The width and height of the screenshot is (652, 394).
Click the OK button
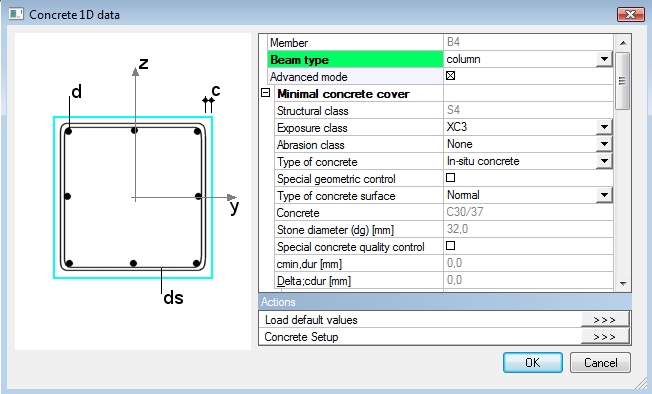click(533, 362)
